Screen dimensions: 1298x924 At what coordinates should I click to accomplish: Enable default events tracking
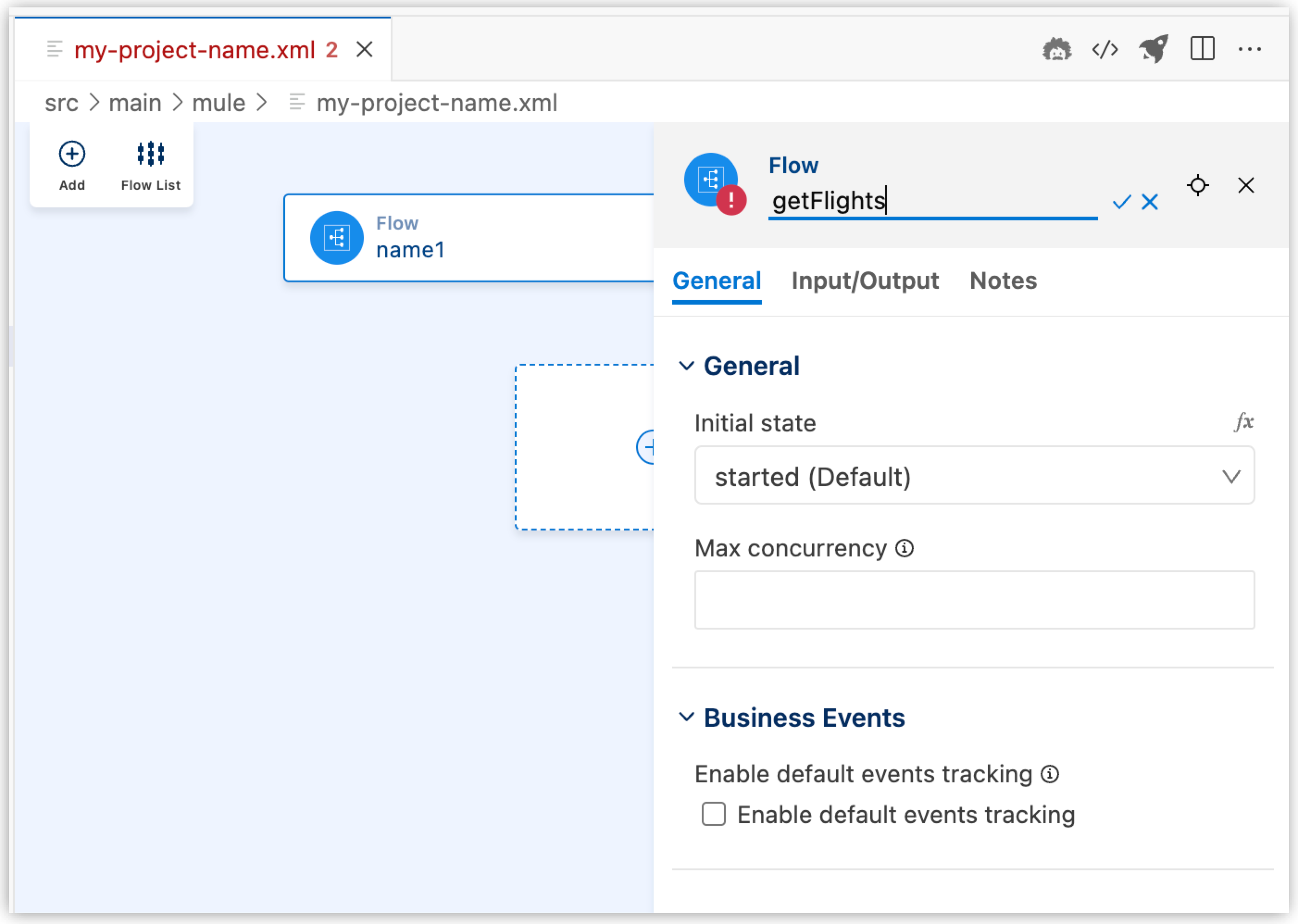[x=713, y=814]
